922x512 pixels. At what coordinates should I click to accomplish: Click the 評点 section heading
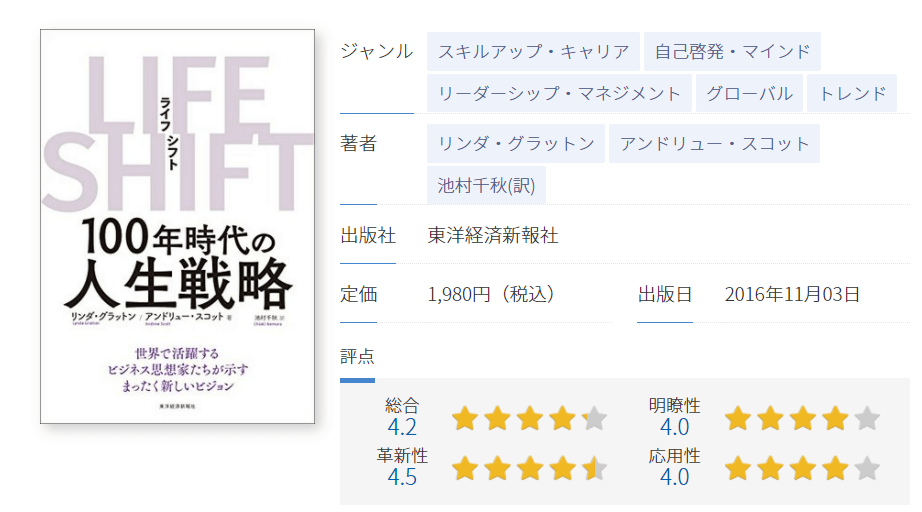coord(357,356)
